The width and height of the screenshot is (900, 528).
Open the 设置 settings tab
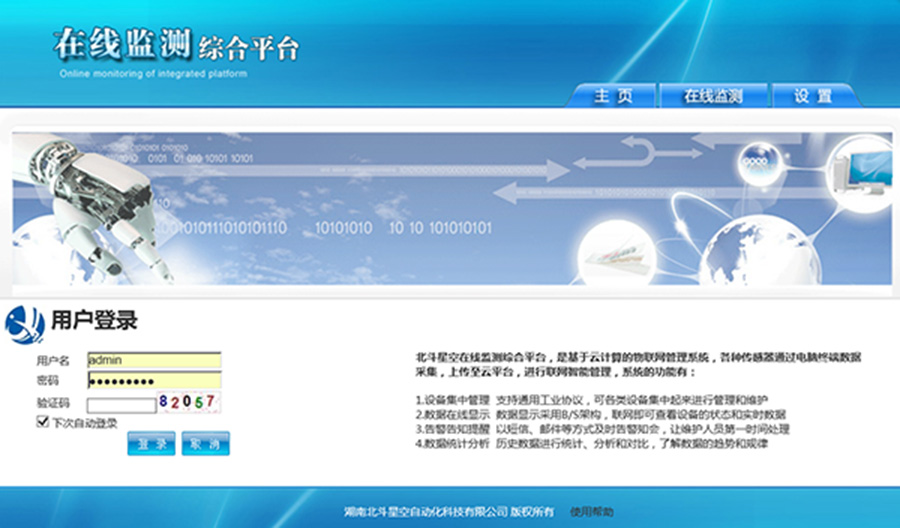[813, 96]
